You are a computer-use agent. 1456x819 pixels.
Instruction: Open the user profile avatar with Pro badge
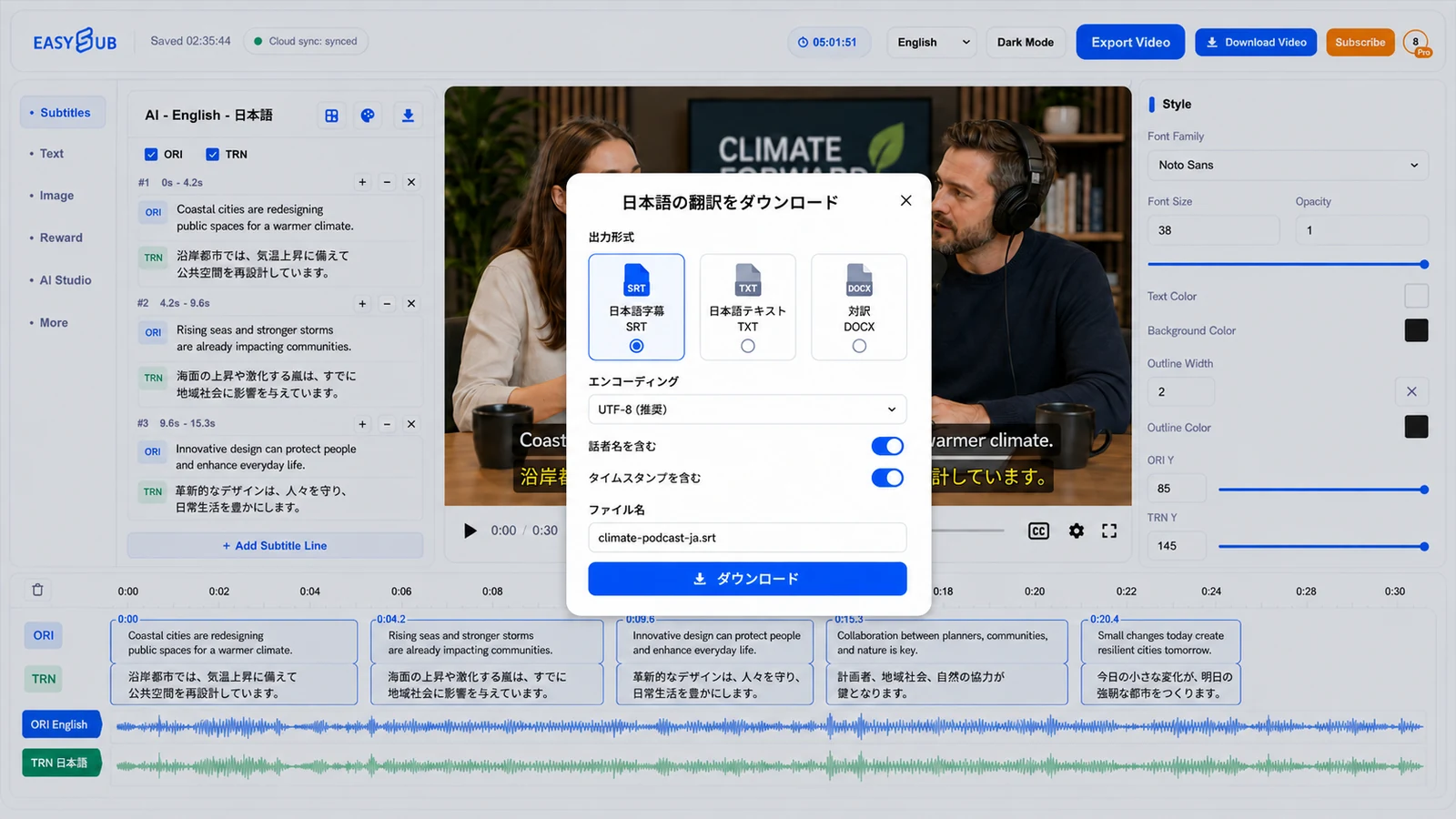(1416, 43)
